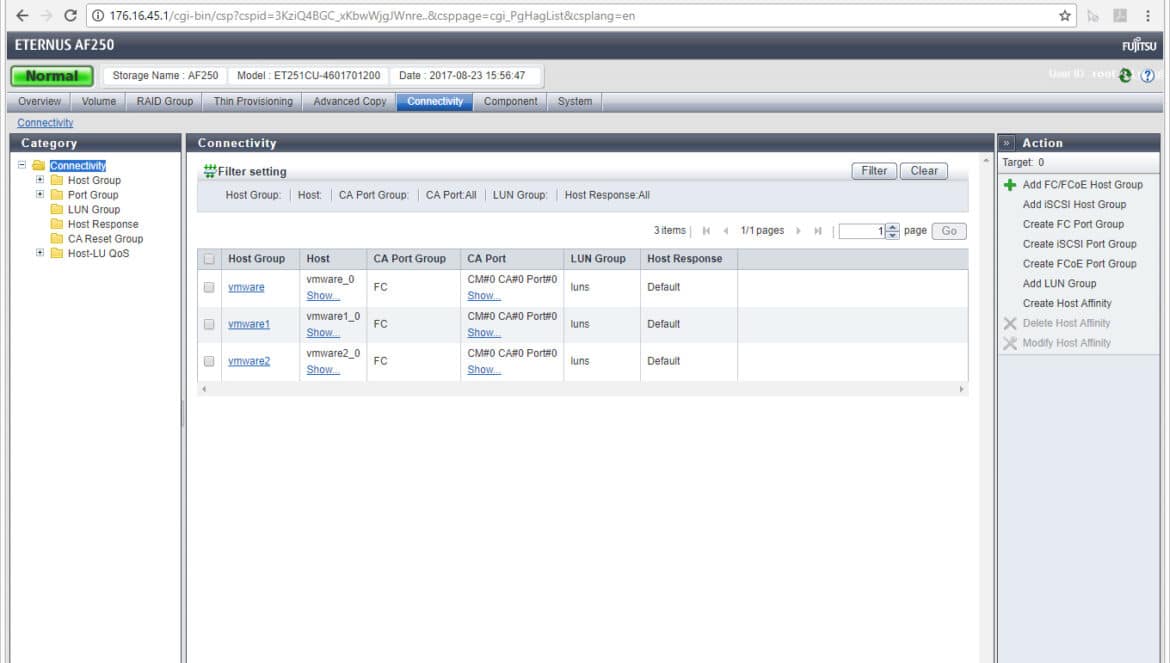Click Add iSCSI Host Group action

pyautogui.click(x=1074, y=204)
